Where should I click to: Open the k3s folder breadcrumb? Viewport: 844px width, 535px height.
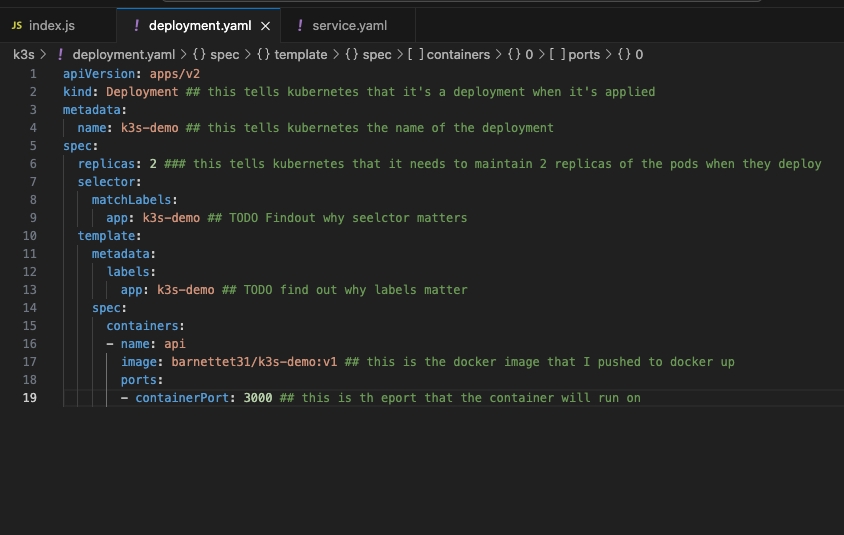pyautogui.click(x=22, y=54)
